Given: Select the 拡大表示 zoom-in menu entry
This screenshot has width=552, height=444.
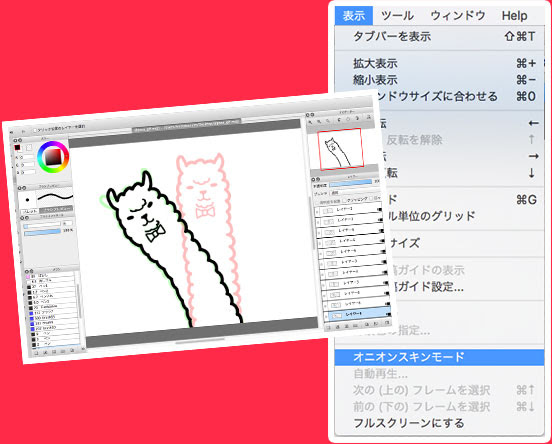Looking at the screenshot, I should (439, 63).
